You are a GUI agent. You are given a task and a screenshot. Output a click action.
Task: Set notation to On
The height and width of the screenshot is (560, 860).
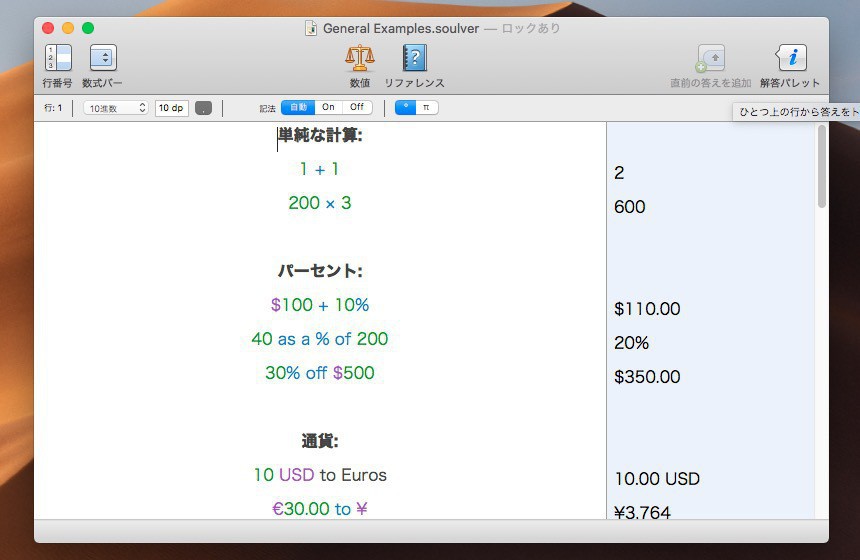(x=329, y=108)
